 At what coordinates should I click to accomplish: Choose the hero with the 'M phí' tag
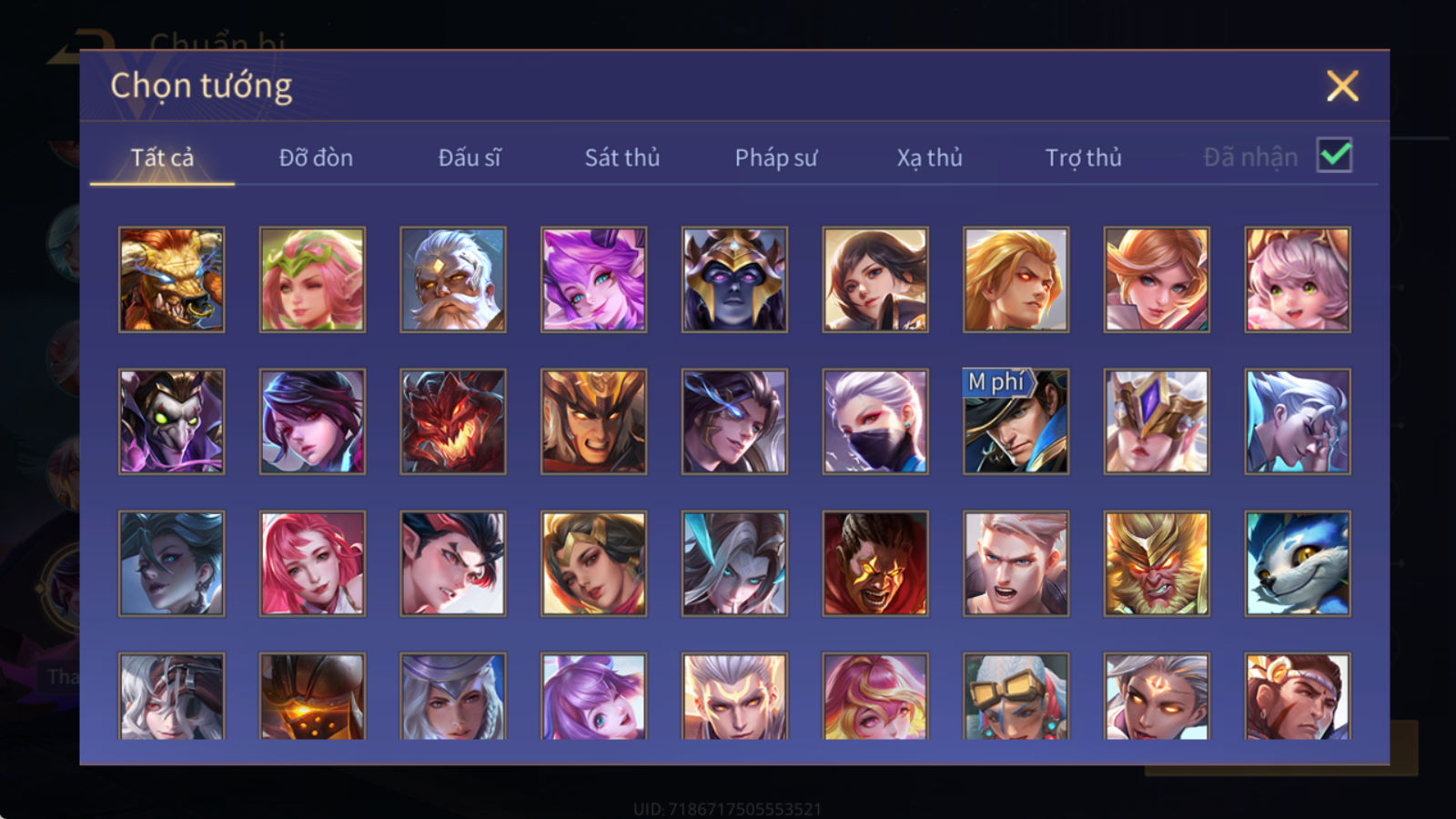(1016, 421)
